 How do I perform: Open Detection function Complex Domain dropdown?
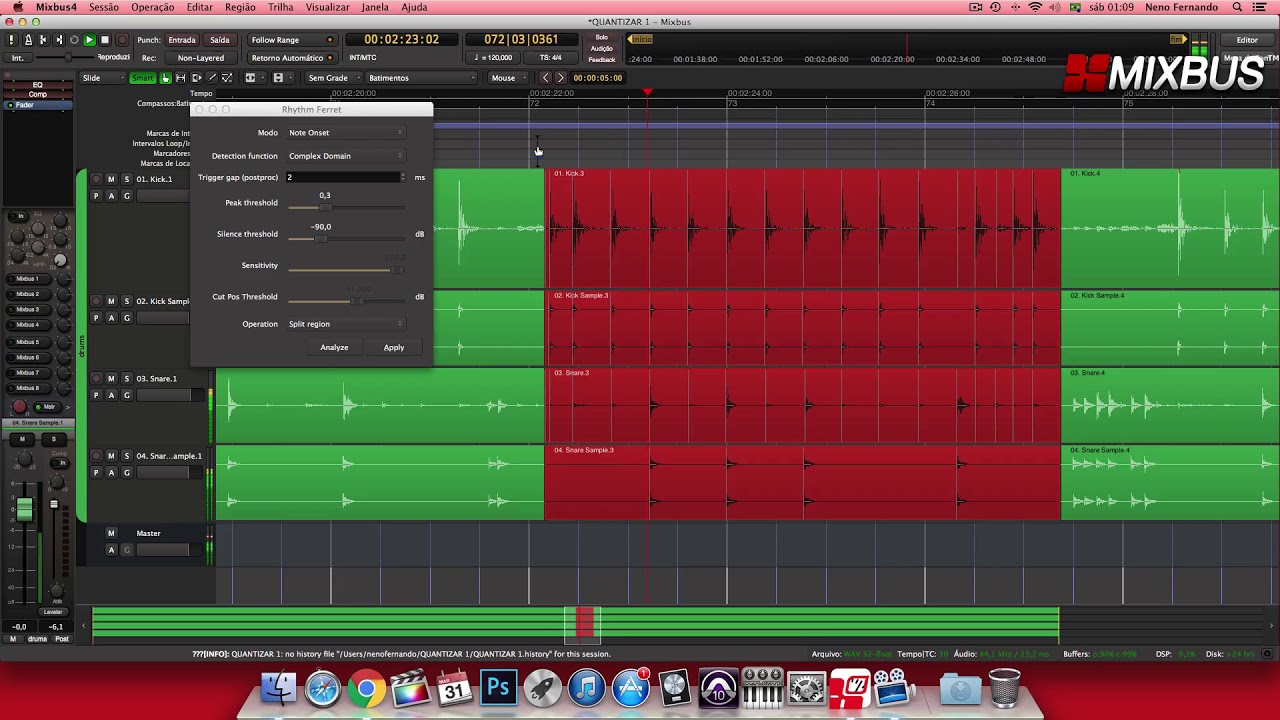tap(345, 155)
